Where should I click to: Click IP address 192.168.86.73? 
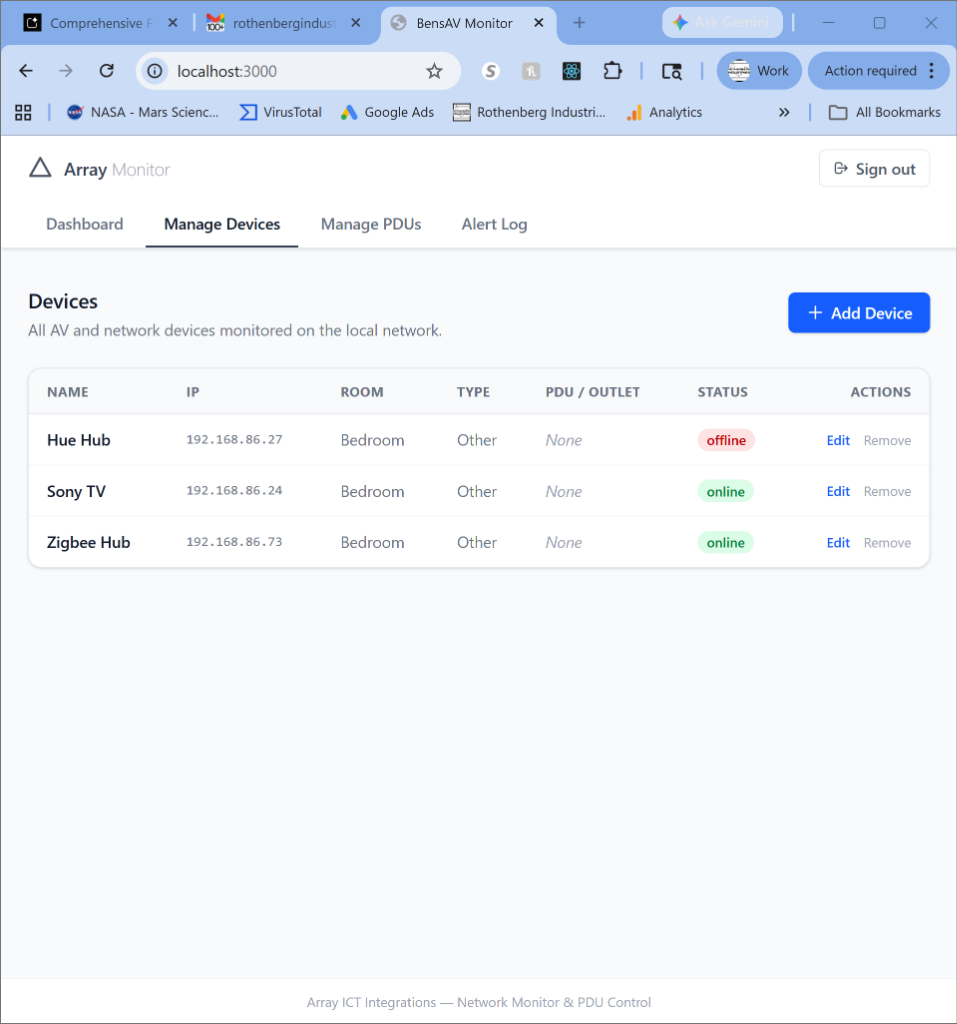tap(235, 542)
